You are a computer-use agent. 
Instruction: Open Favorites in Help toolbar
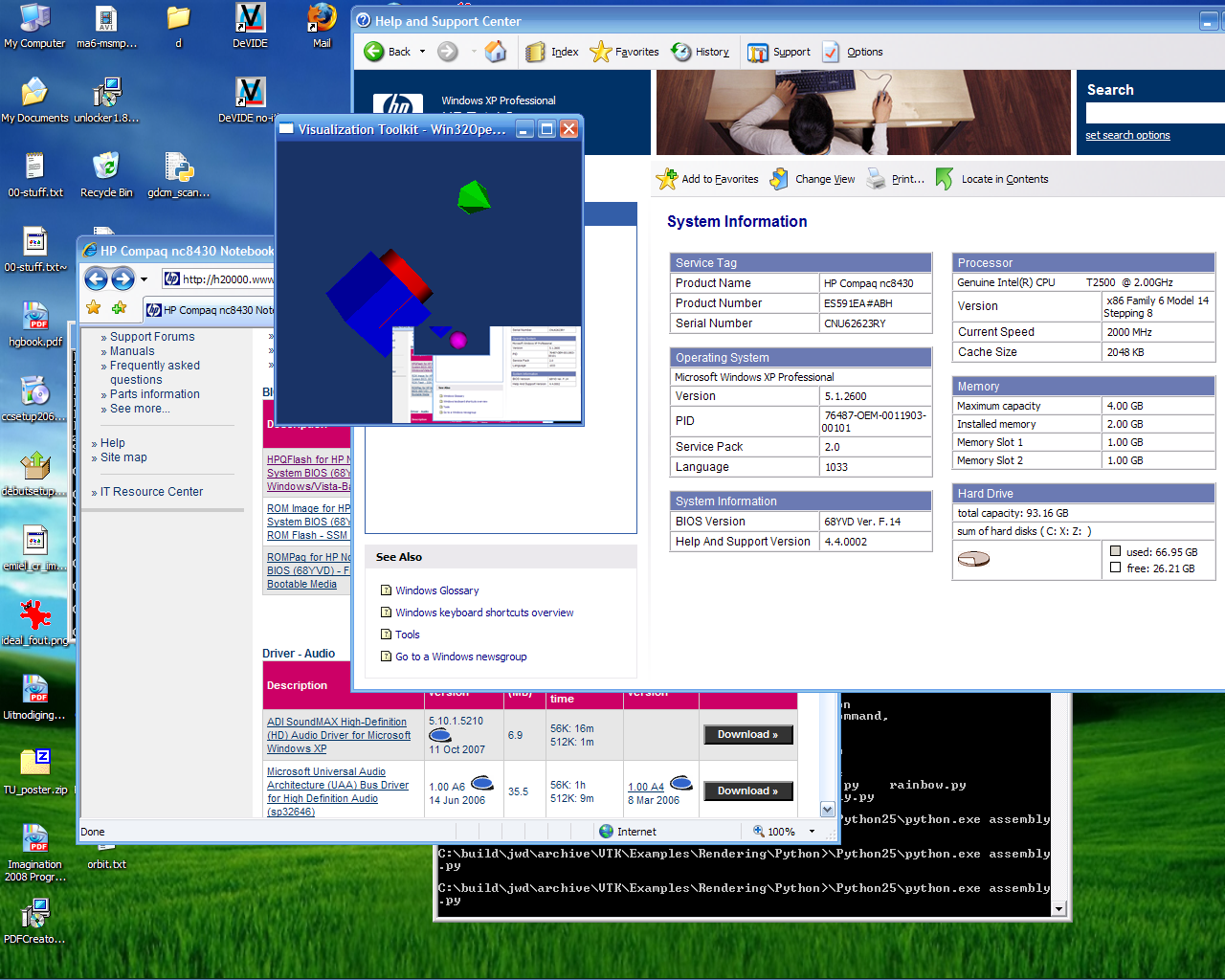[624, 52]
